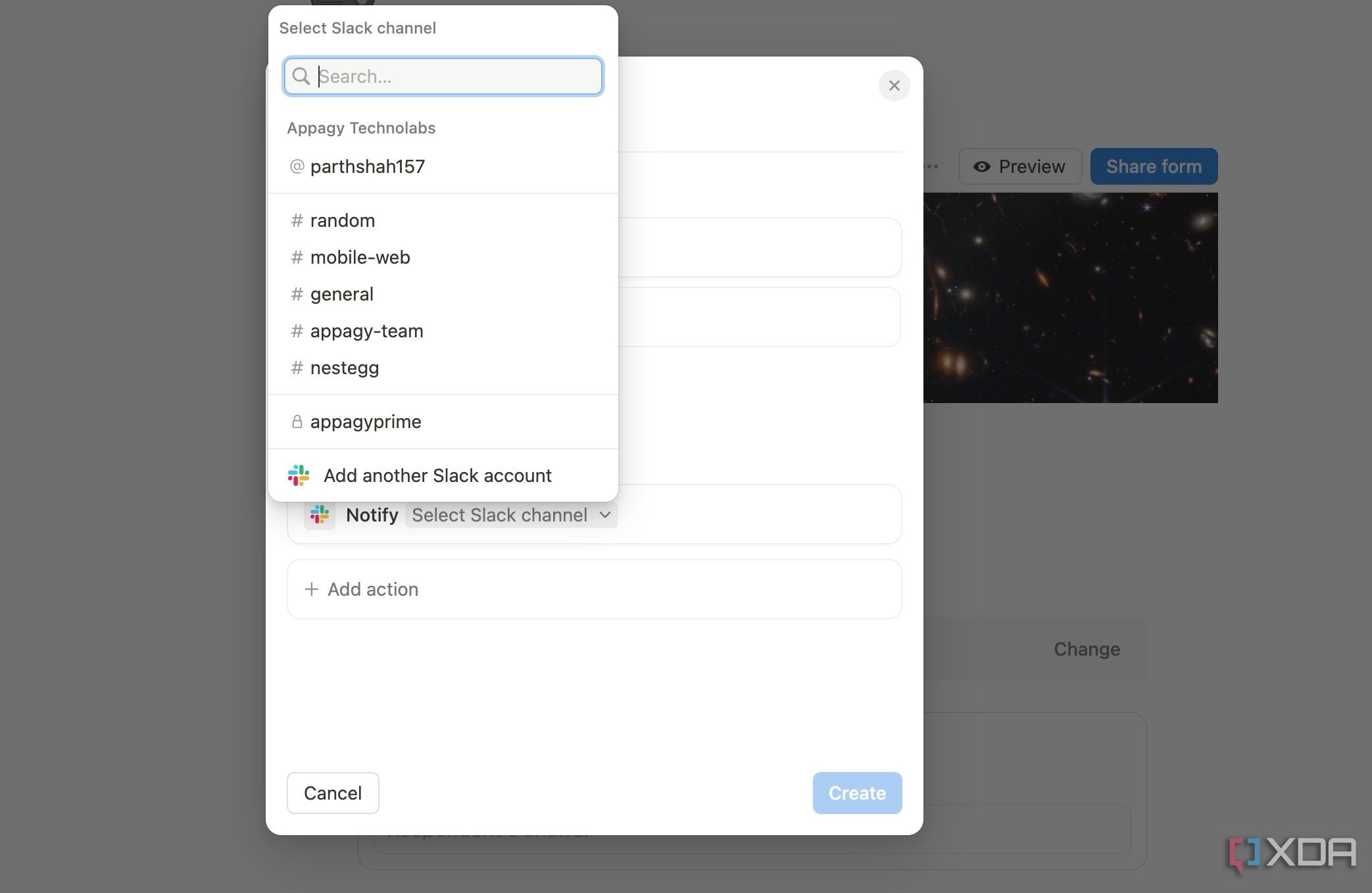Choose the mobile-web channel
The width and height of the screenshot is (1372, 893).
[x=443, y=257]
